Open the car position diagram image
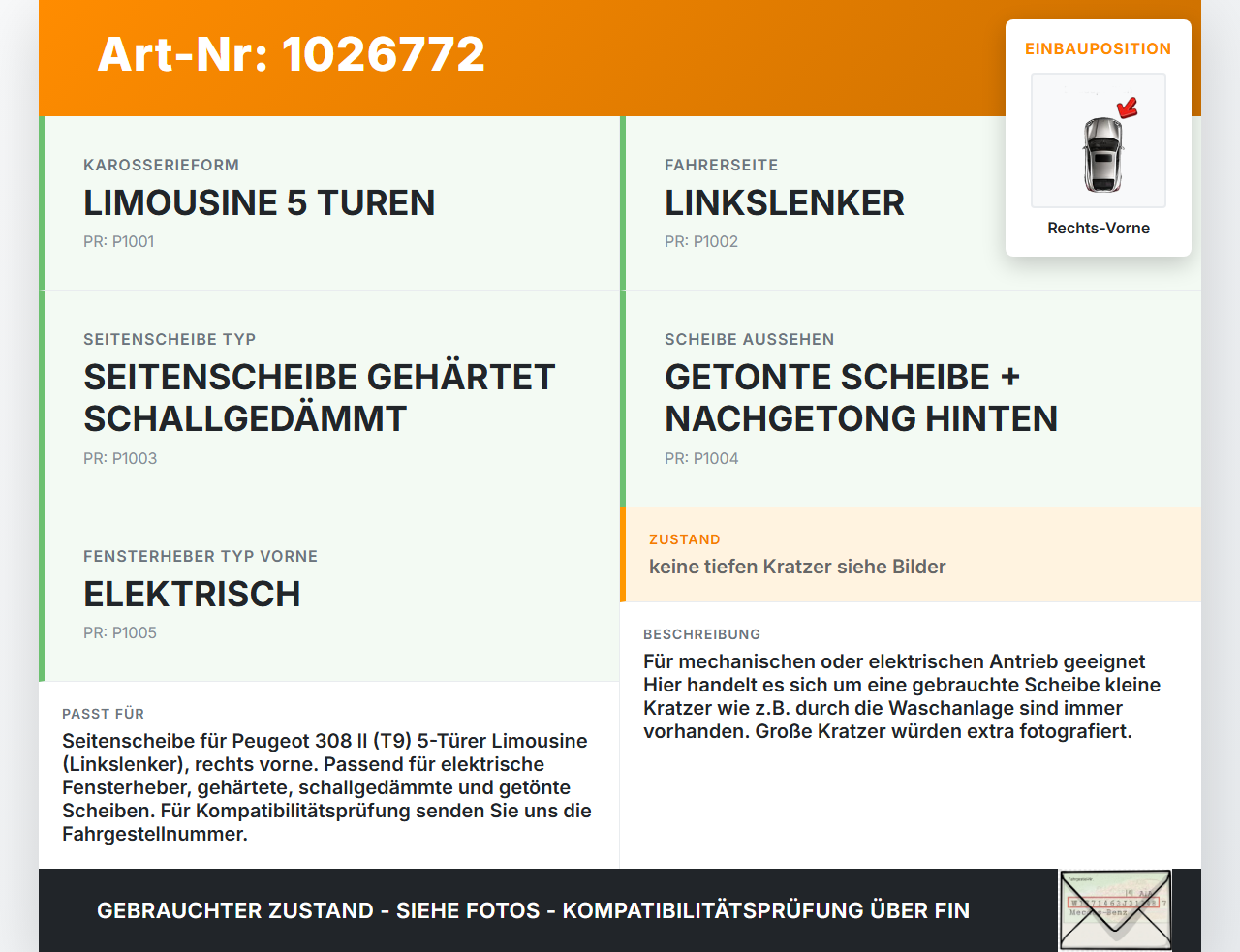1240x952 pixels. [x=1099, y=140]
